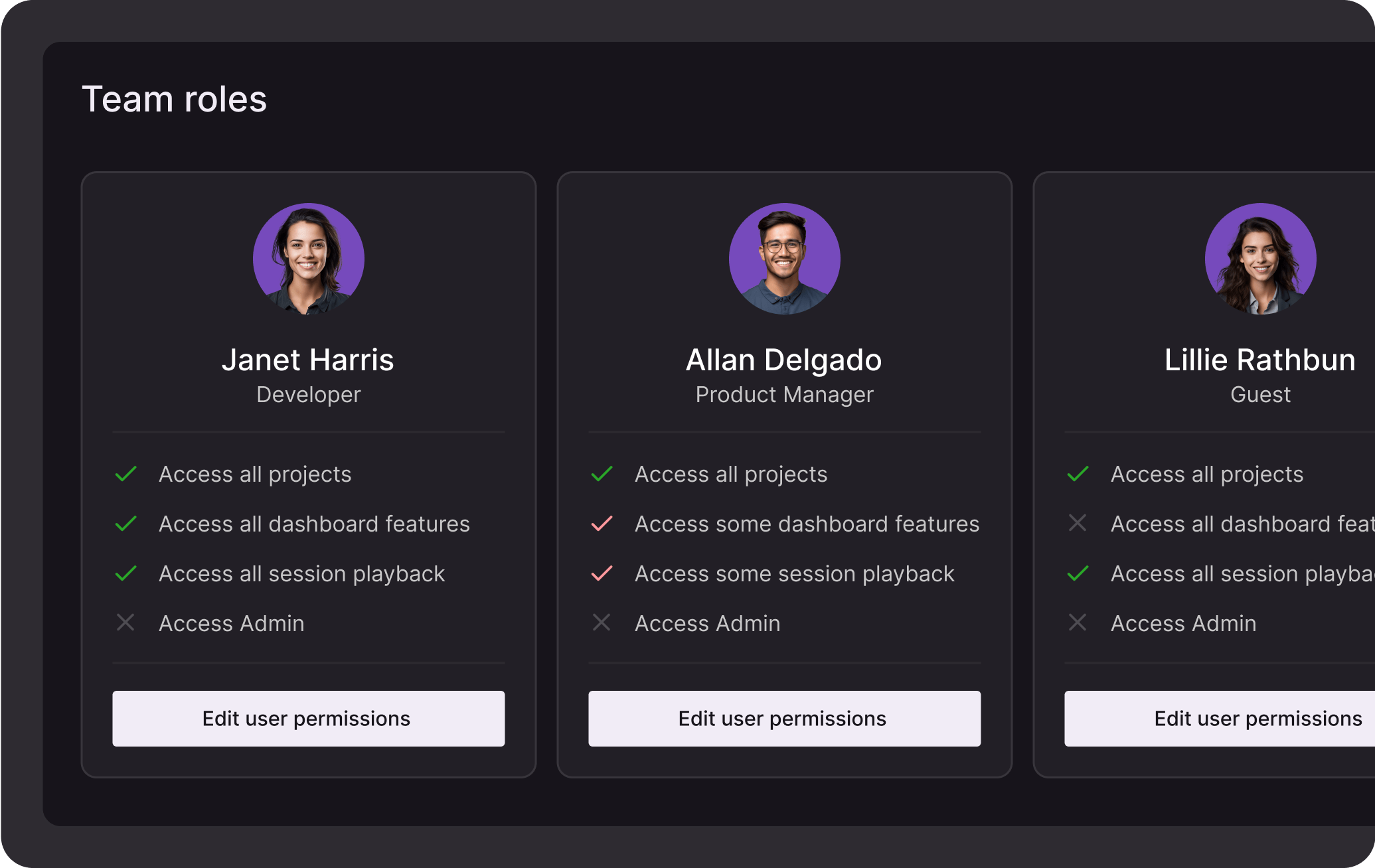The image size is (1375, 868).
Task: Edit user permissions for Janet Harris
Action: tap(309, 719)
